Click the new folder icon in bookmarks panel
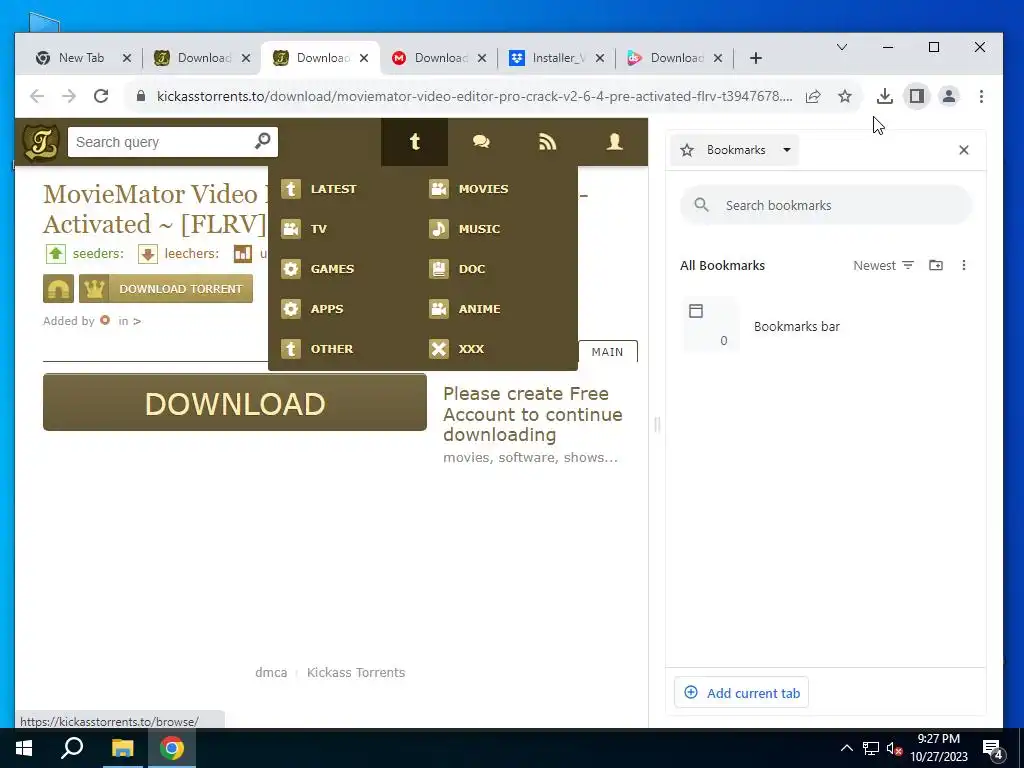 tap(936, 265)
